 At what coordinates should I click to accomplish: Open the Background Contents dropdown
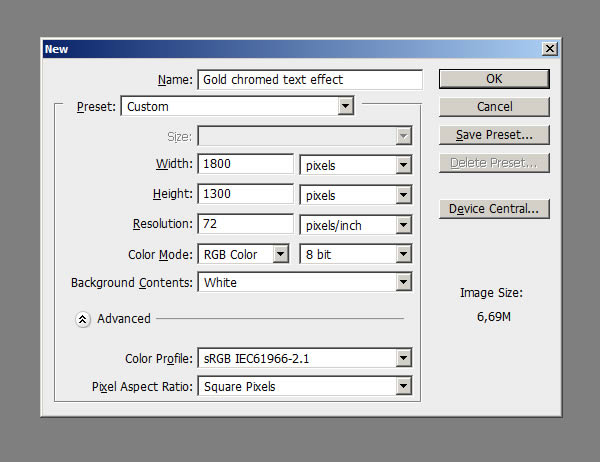pyautogui.click(x=305, y=282)
